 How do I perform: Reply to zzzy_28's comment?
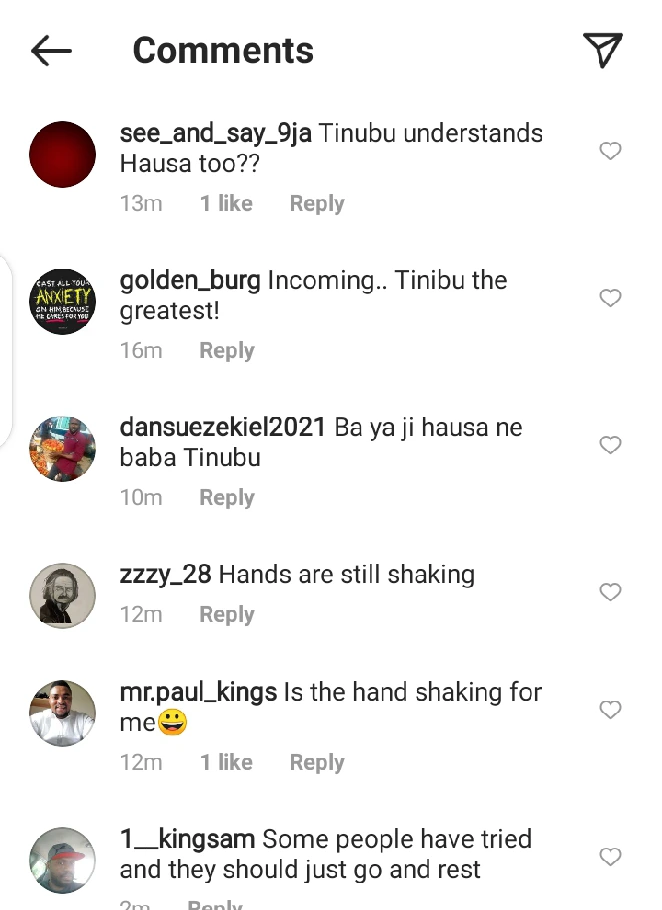point(227,615)
